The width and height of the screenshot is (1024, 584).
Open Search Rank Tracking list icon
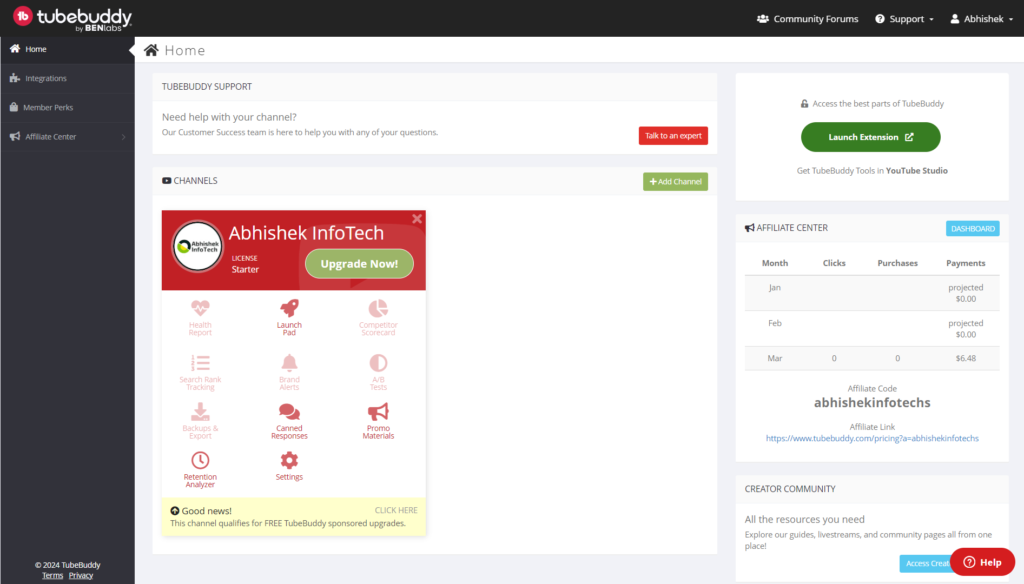click(200, 363)
